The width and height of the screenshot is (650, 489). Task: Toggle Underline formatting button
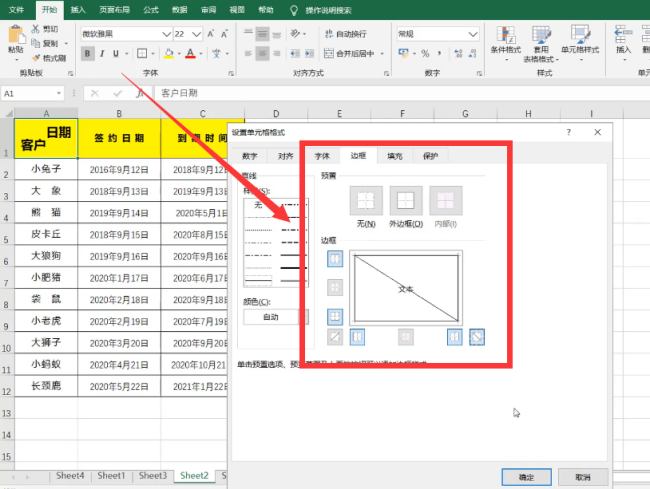[x=116, y=53]
